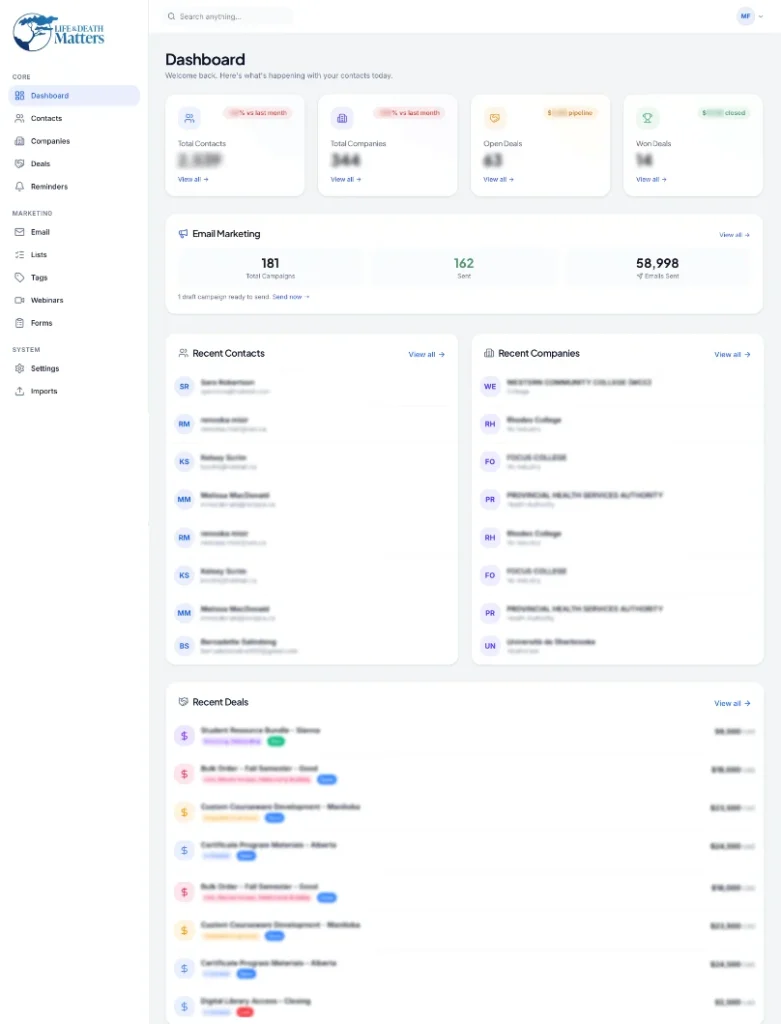Click the Recent Companies header icon

tap(489, 353)
